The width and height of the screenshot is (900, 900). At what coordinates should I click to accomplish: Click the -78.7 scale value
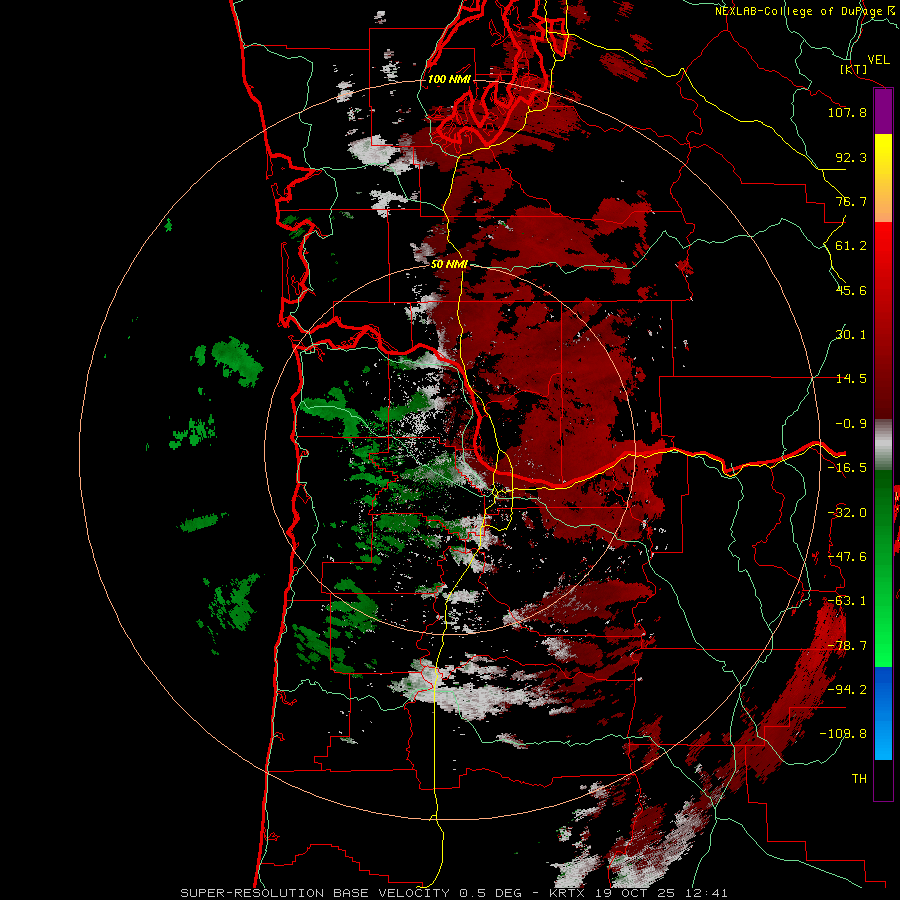point(847,646)
